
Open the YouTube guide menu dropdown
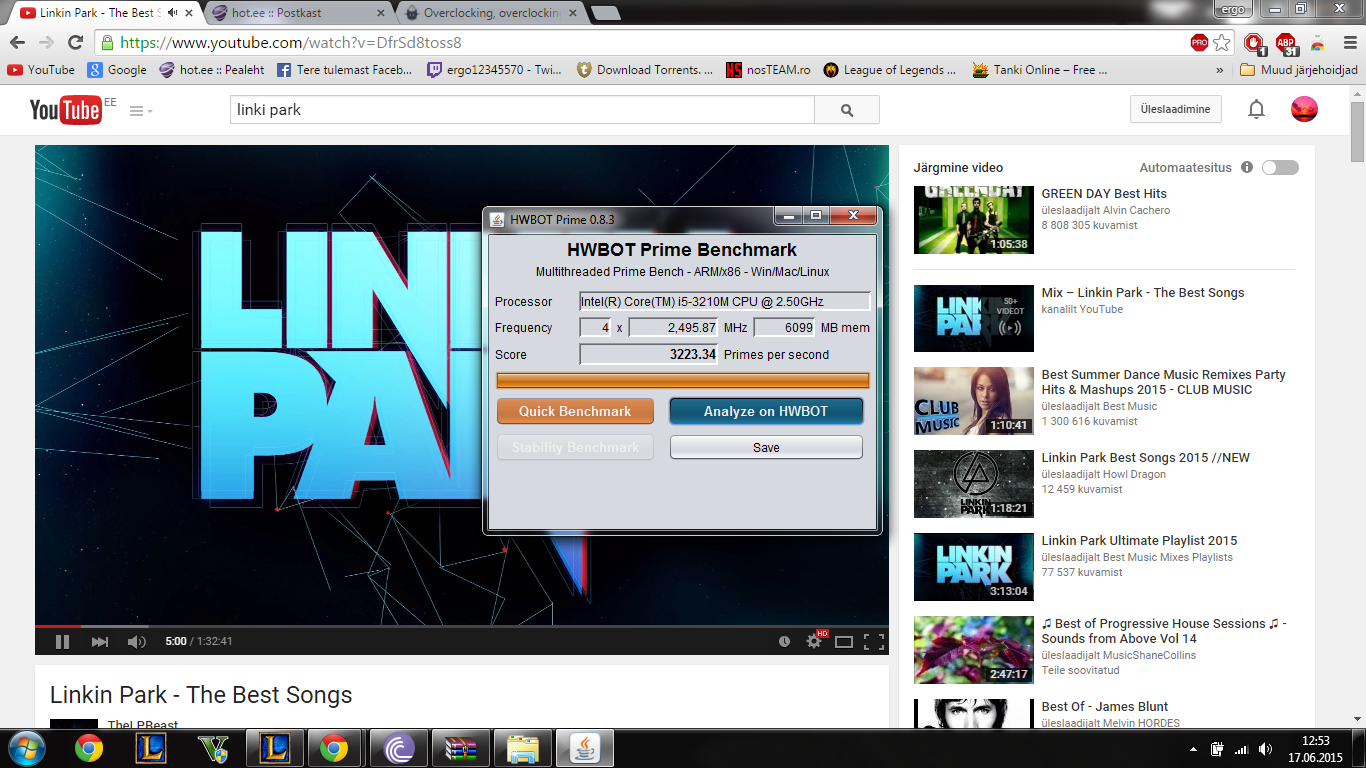(141, 111)
